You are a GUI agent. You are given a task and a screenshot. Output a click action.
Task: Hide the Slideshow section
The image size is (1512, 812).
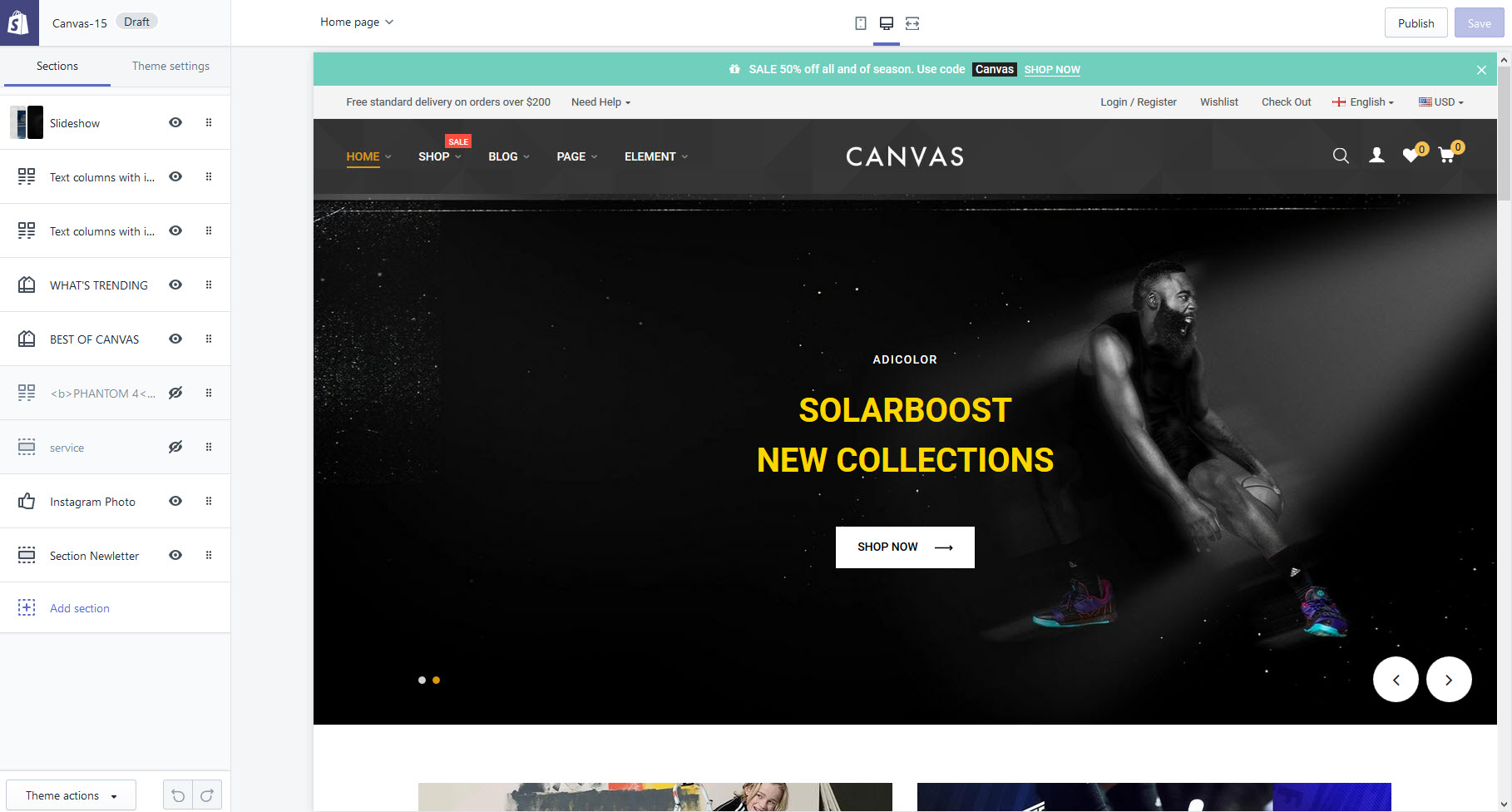point(175,122)
